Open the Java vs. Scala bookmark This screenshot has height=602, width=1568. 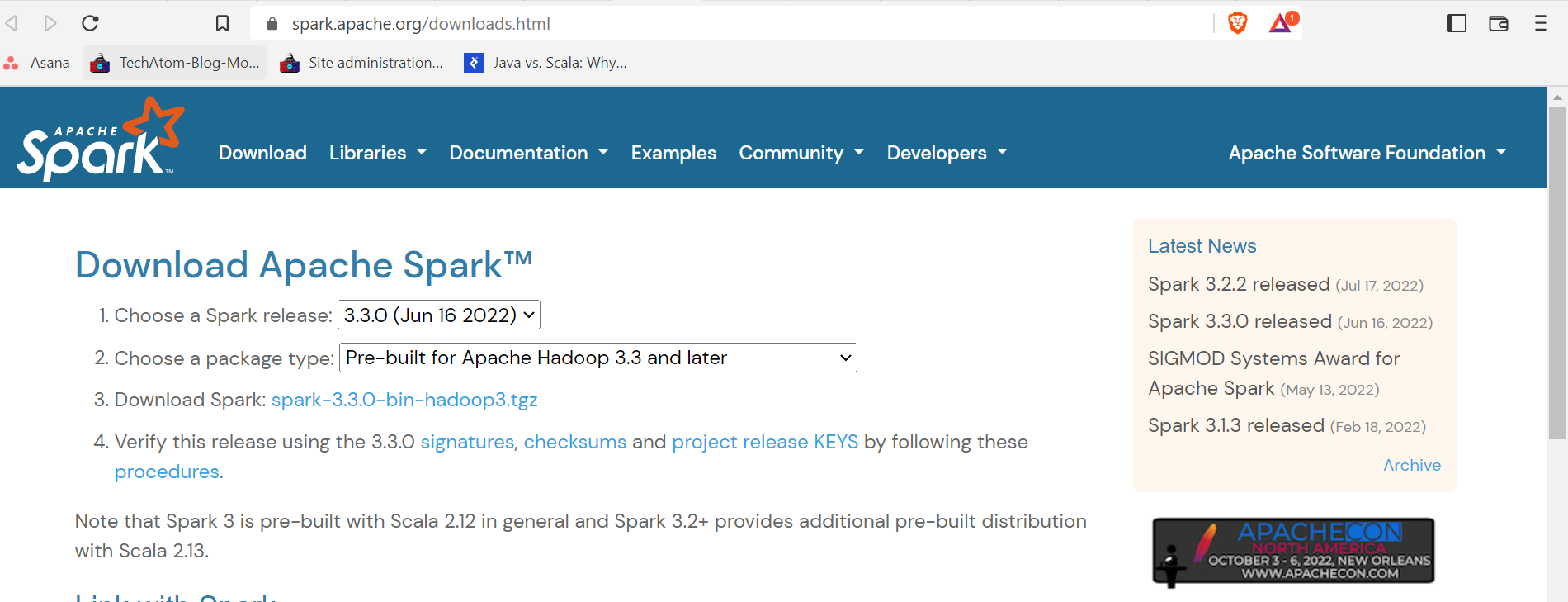tap(545, 63)
